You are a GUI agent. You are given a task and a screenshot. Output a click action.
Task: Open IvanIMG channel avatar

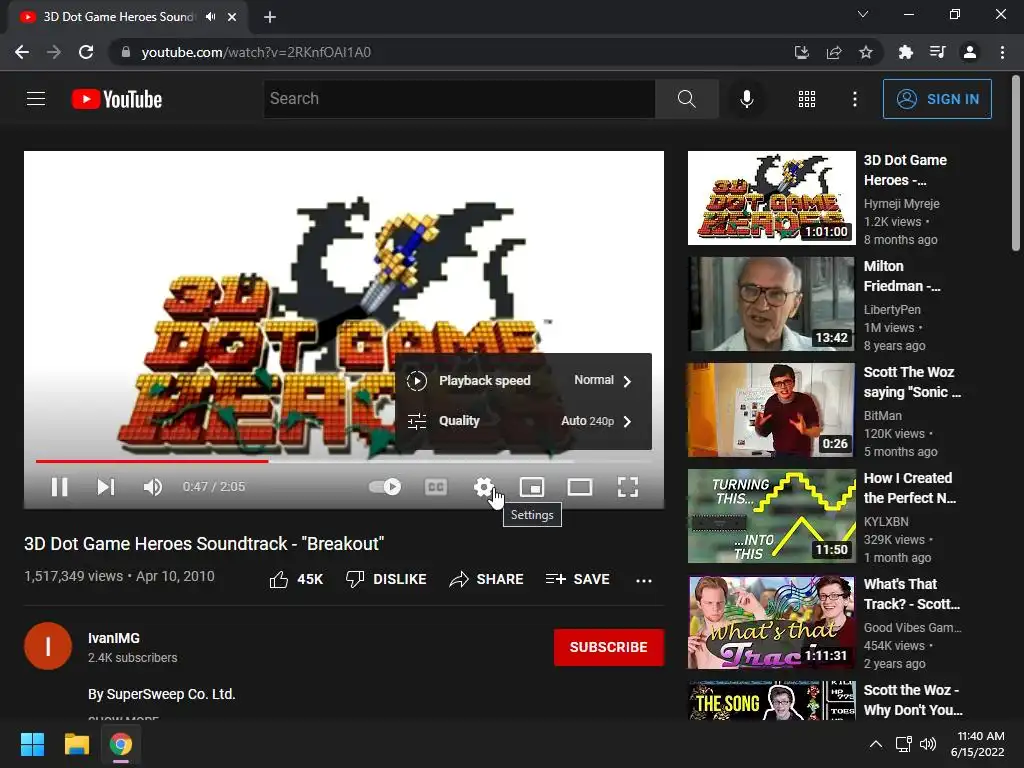pos(48,646)
